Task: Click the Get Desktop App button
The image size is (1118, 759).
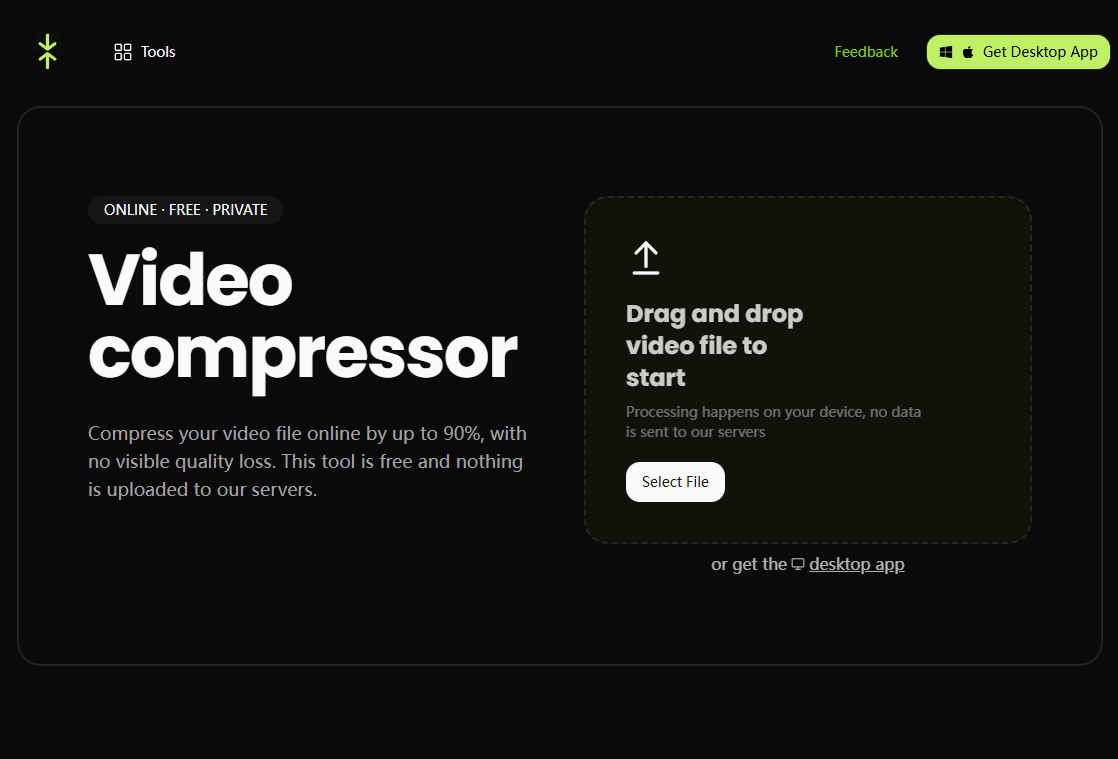Action: 1017,52
